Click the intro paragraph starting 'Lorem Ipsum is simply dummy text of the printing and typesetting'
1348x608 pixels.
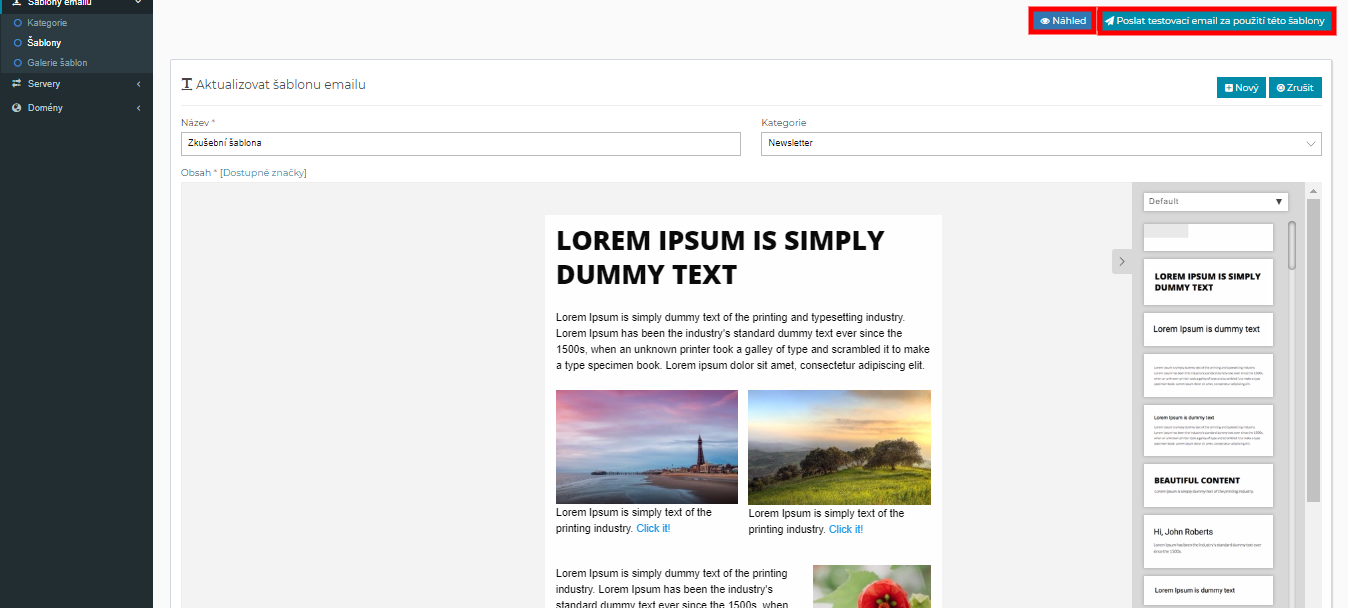[743, 341]
